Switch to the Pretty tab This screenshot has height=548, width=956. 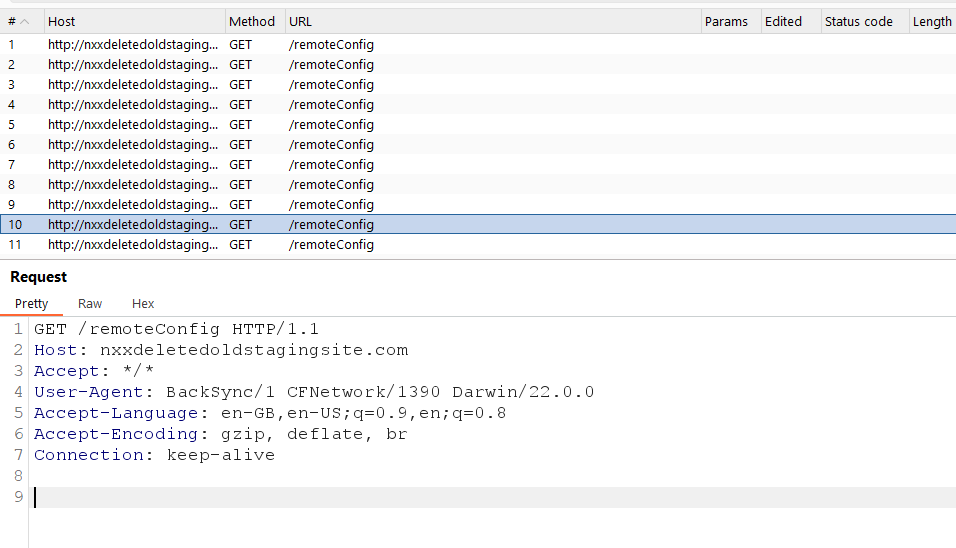(31, 303)
